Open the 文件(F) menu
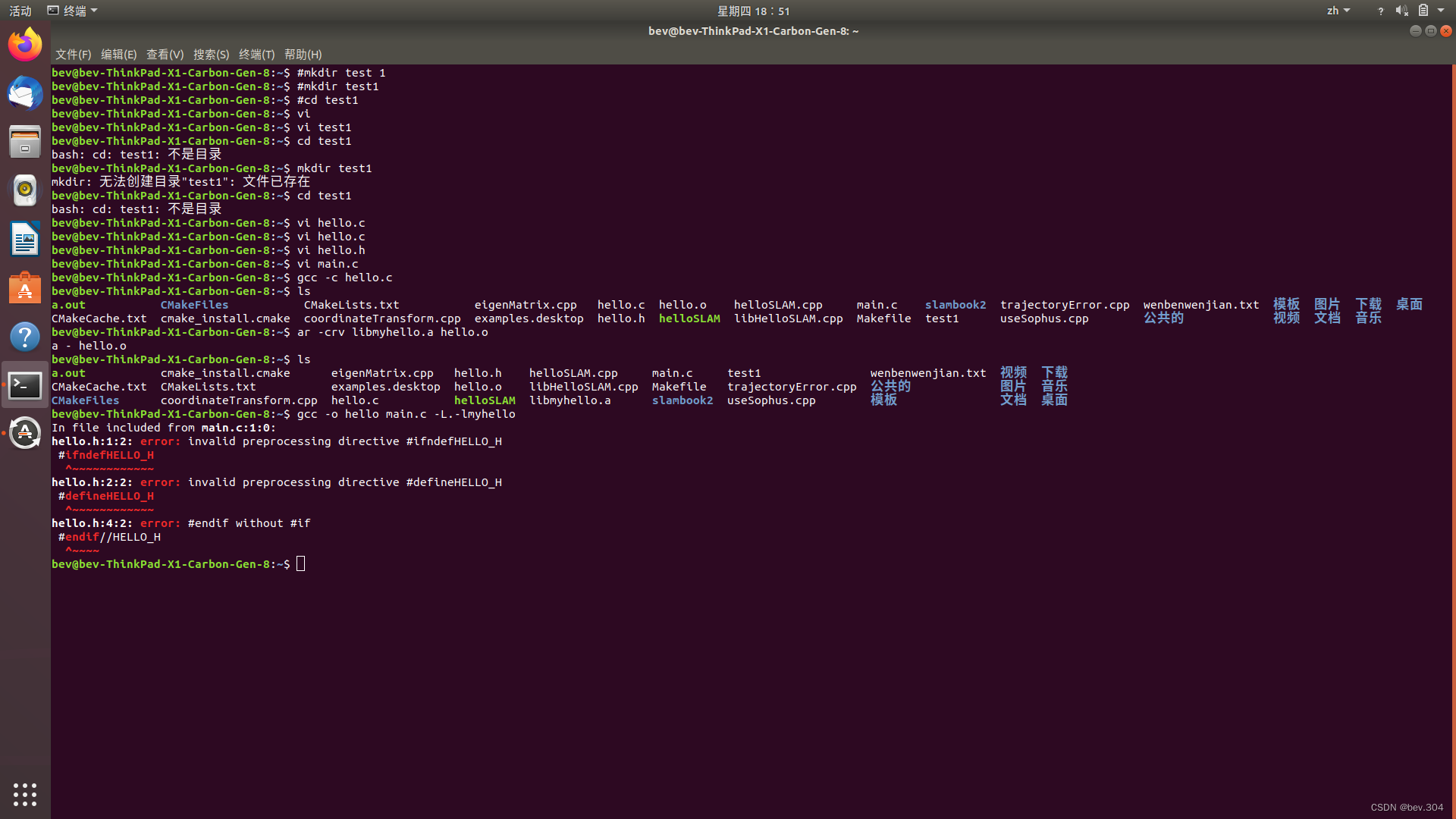This screenshot has width=1456, height=819. (73, 55)
